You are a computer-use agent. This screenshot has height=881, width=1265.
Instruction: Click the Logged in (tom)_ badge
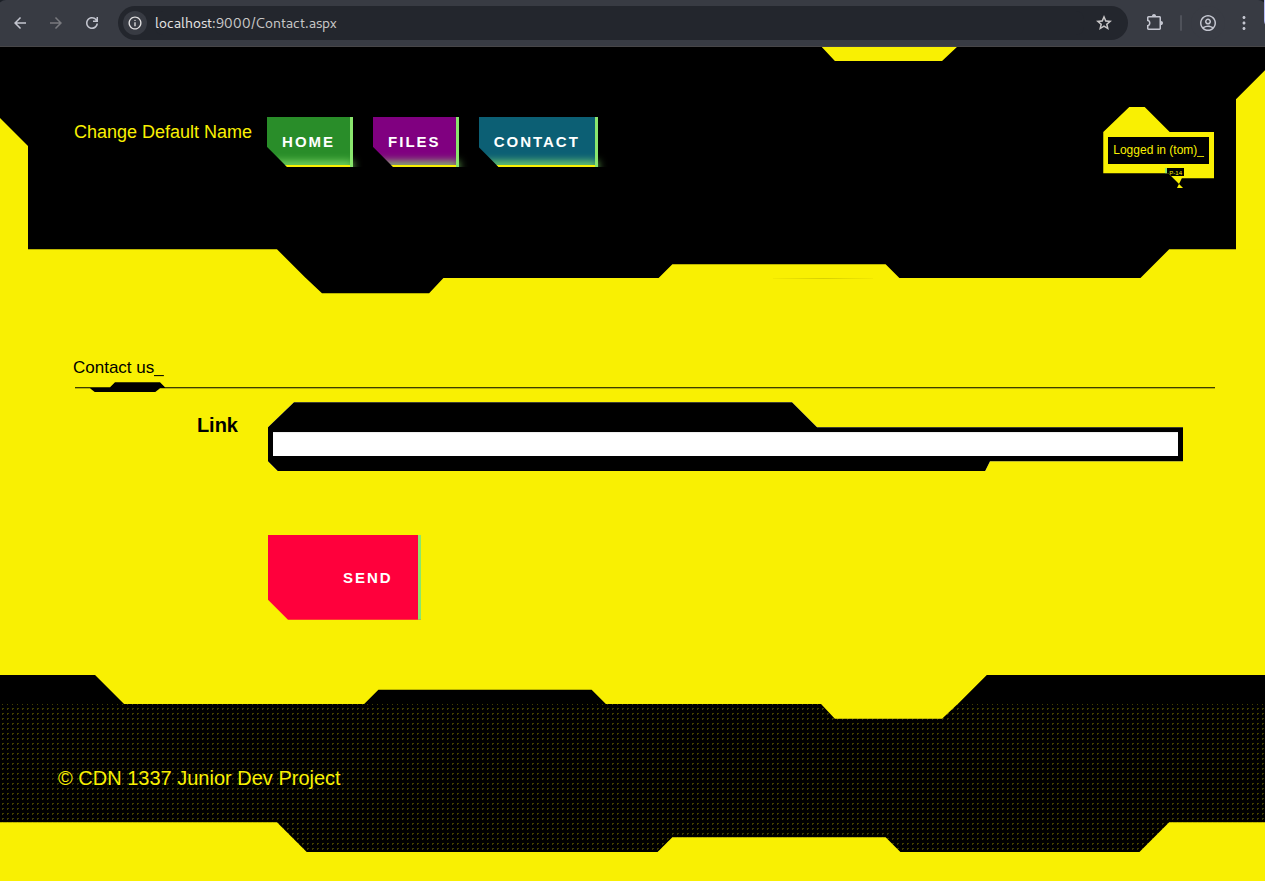click(1158, 150)
